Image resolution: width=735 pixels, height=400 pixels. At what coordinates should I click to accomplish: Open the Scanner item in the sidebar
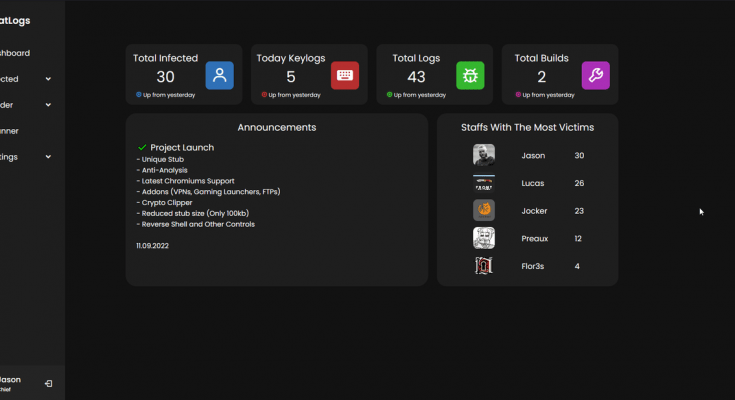[9, 131]
